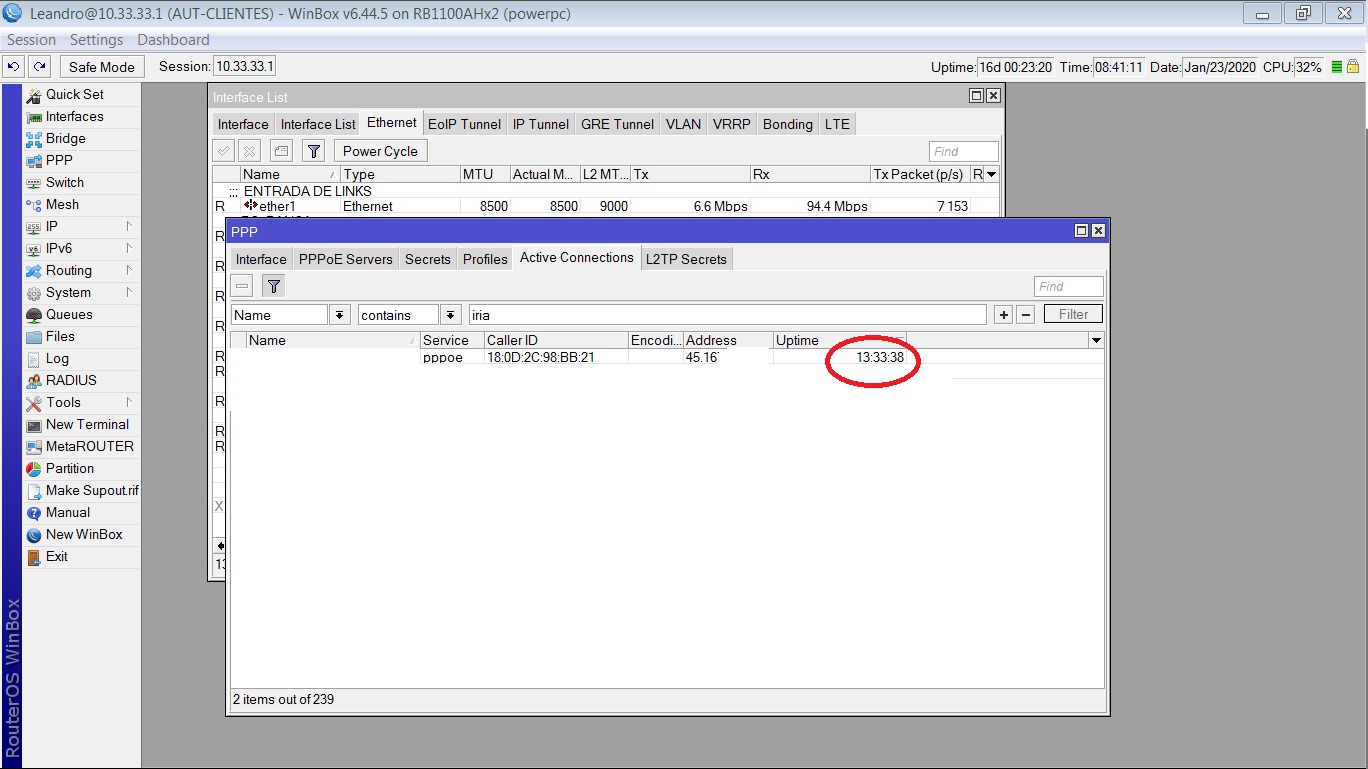Click the Power Cycle button
Screen dimensions: 1368x769
[x=380, y=151]
